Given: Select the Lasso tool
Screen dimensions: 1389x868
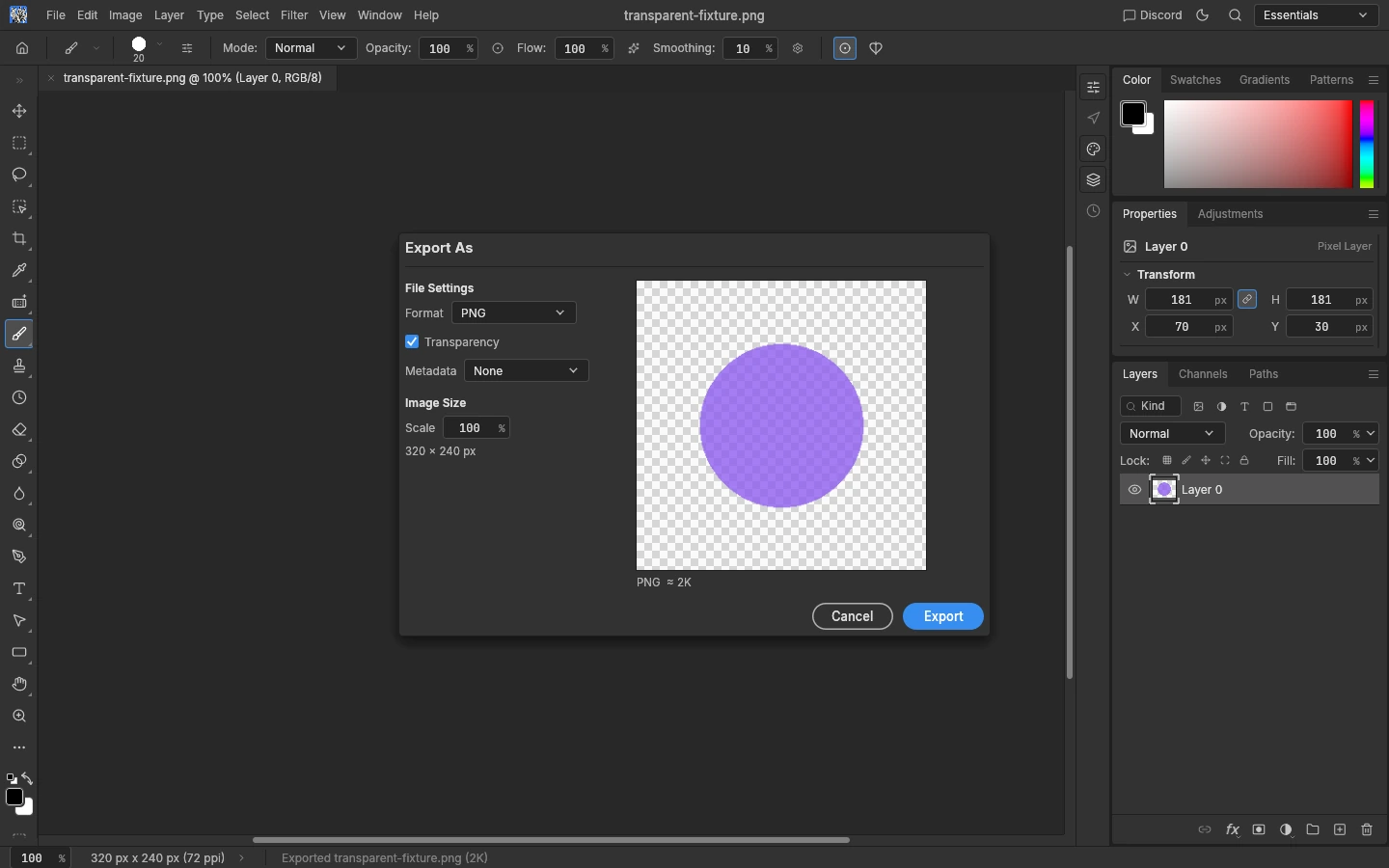Looking at the screenshot, I should point(19,176).
